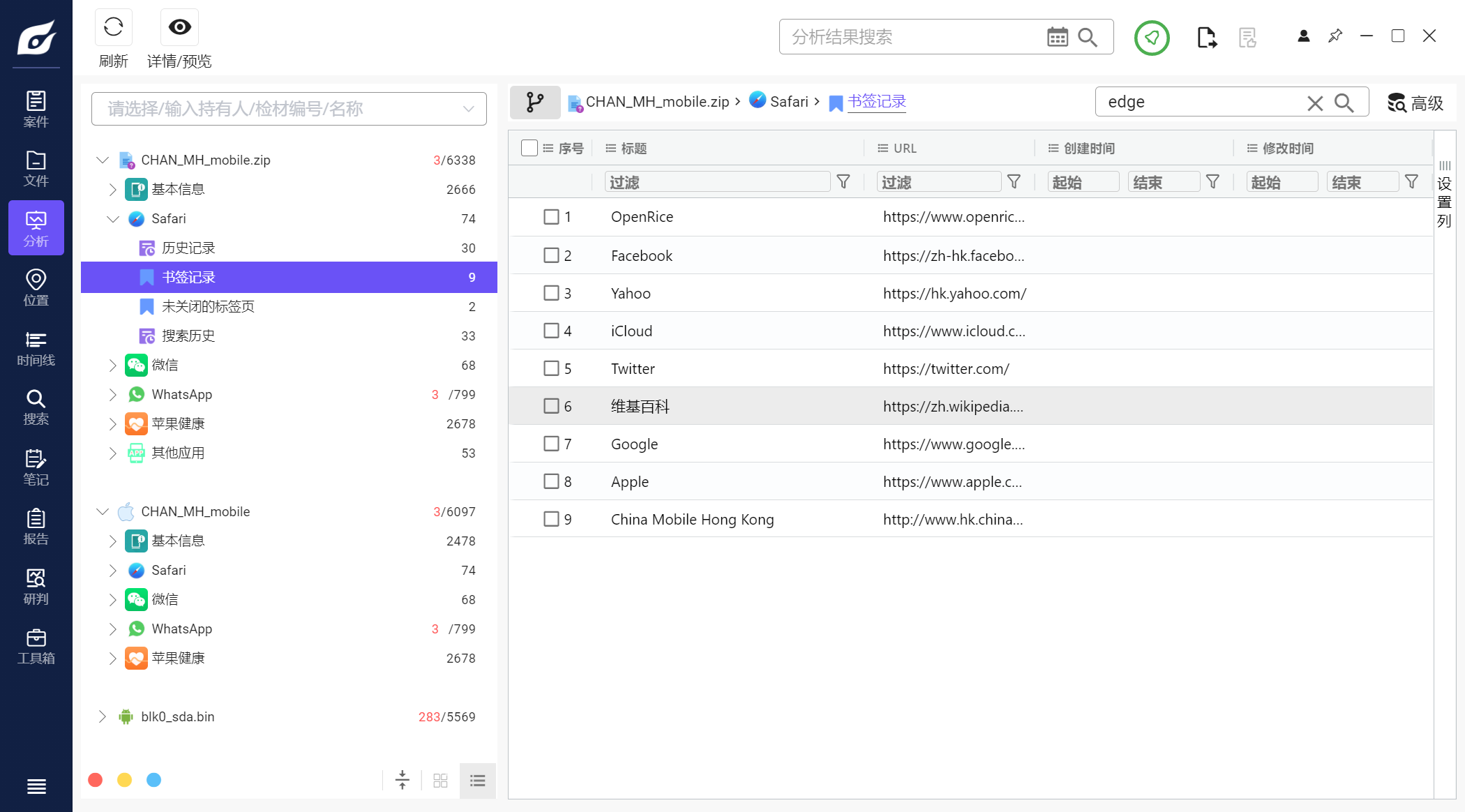The height and width of the screenshot is (812, 1465).
Task: Tick the select-all checkbox in the table header
Action: click(529, 148)
